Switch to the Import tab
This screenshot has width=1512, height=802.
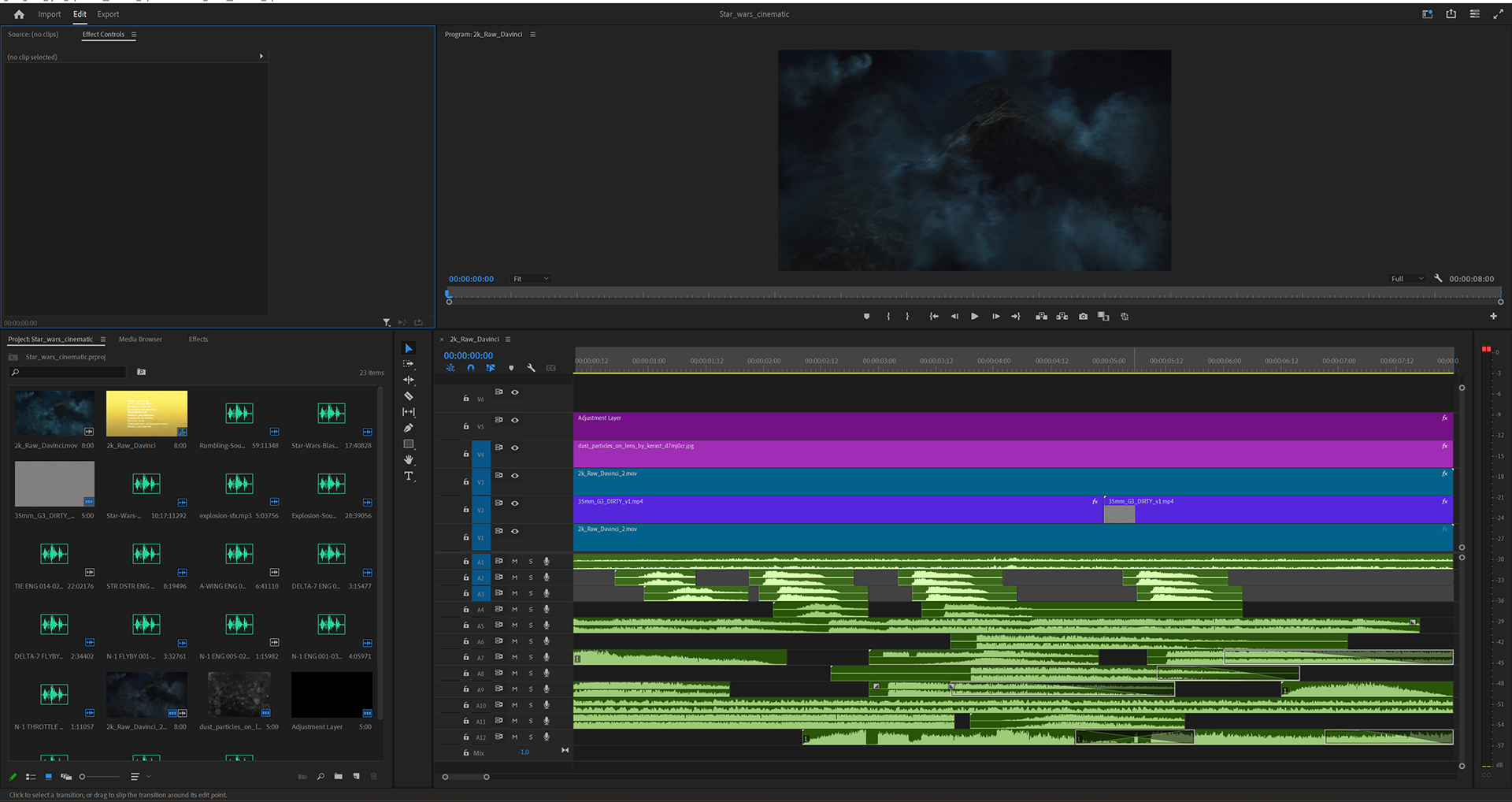[49, 14]
